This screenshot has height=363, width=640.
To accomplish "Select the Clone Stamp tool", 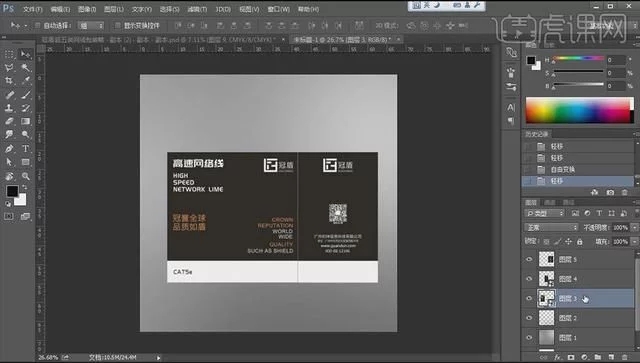I will point(9,108).
